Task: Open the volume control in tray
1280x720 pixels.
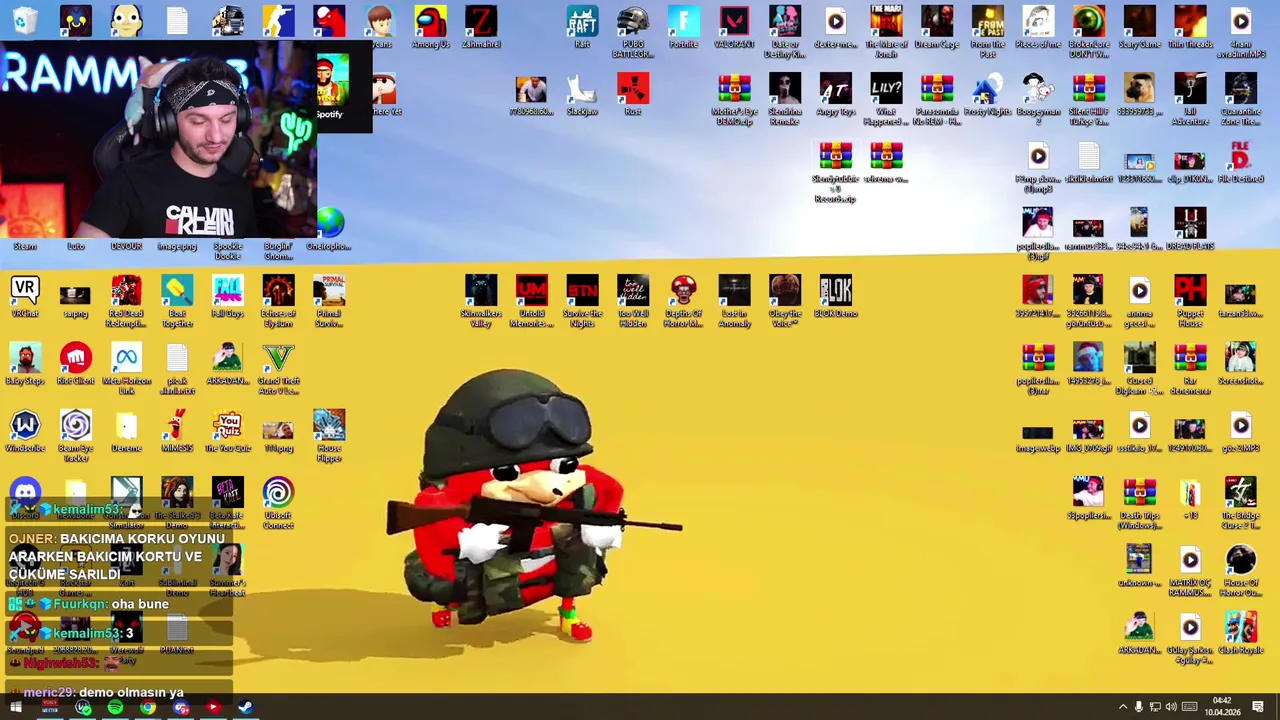Action: pos(1171,708)
